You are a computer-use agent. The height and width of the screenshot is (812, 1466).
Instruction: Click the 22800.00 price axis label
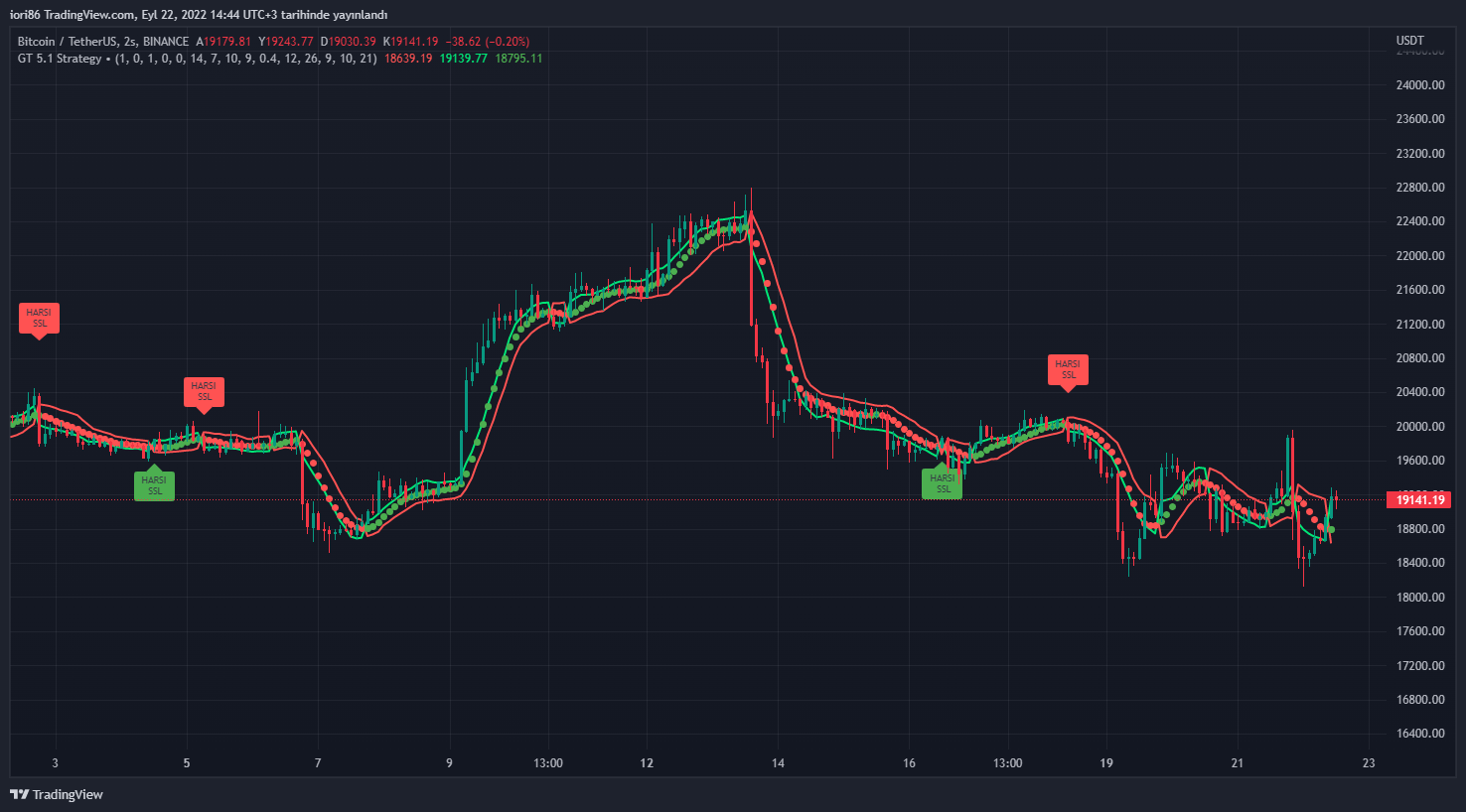point(1420,188)
